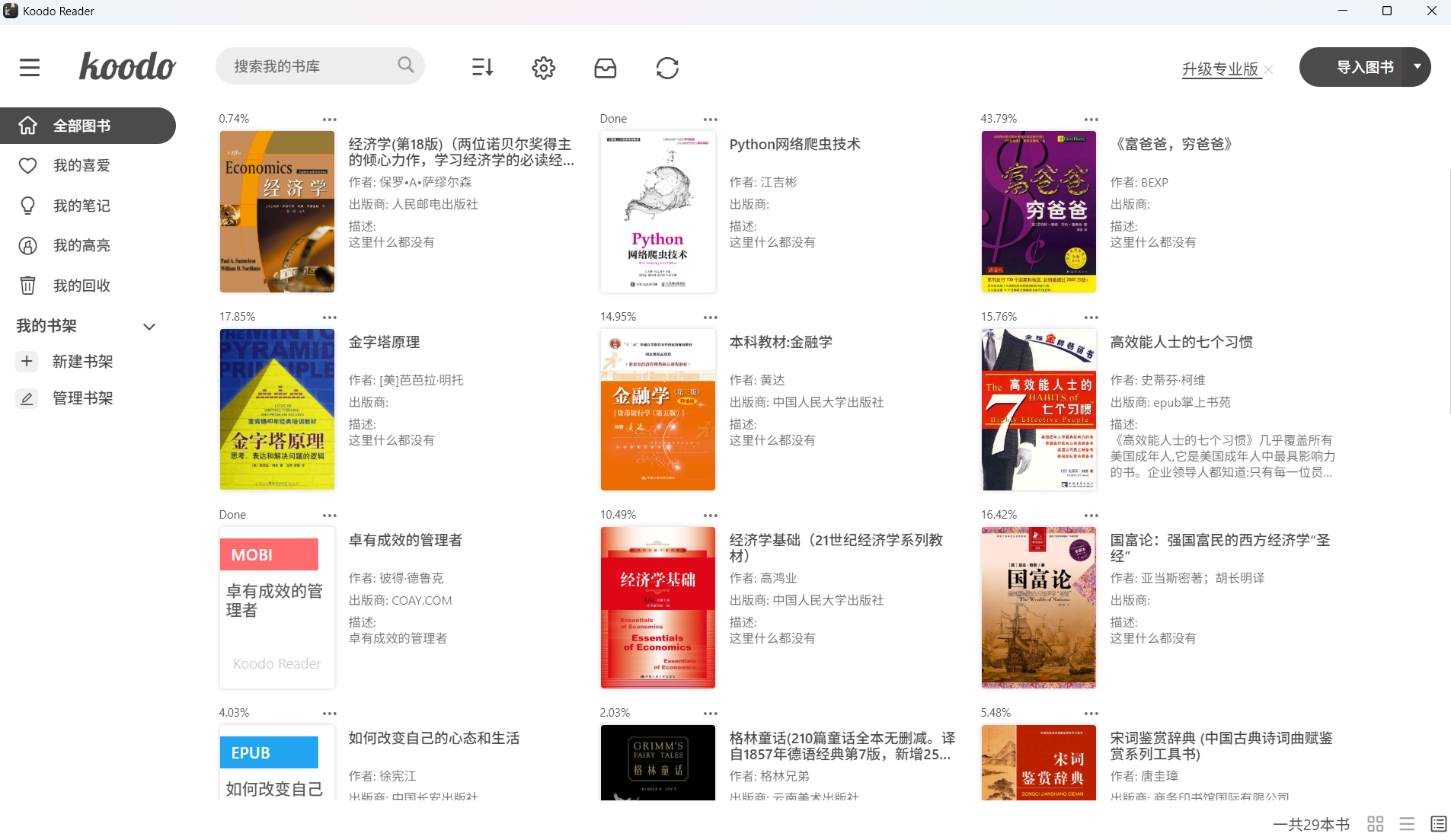The width and height of the screenshot is (1451, 840).
Task: Click the 升级专业版 upgrade link
Action: (x=1219, y=69)
